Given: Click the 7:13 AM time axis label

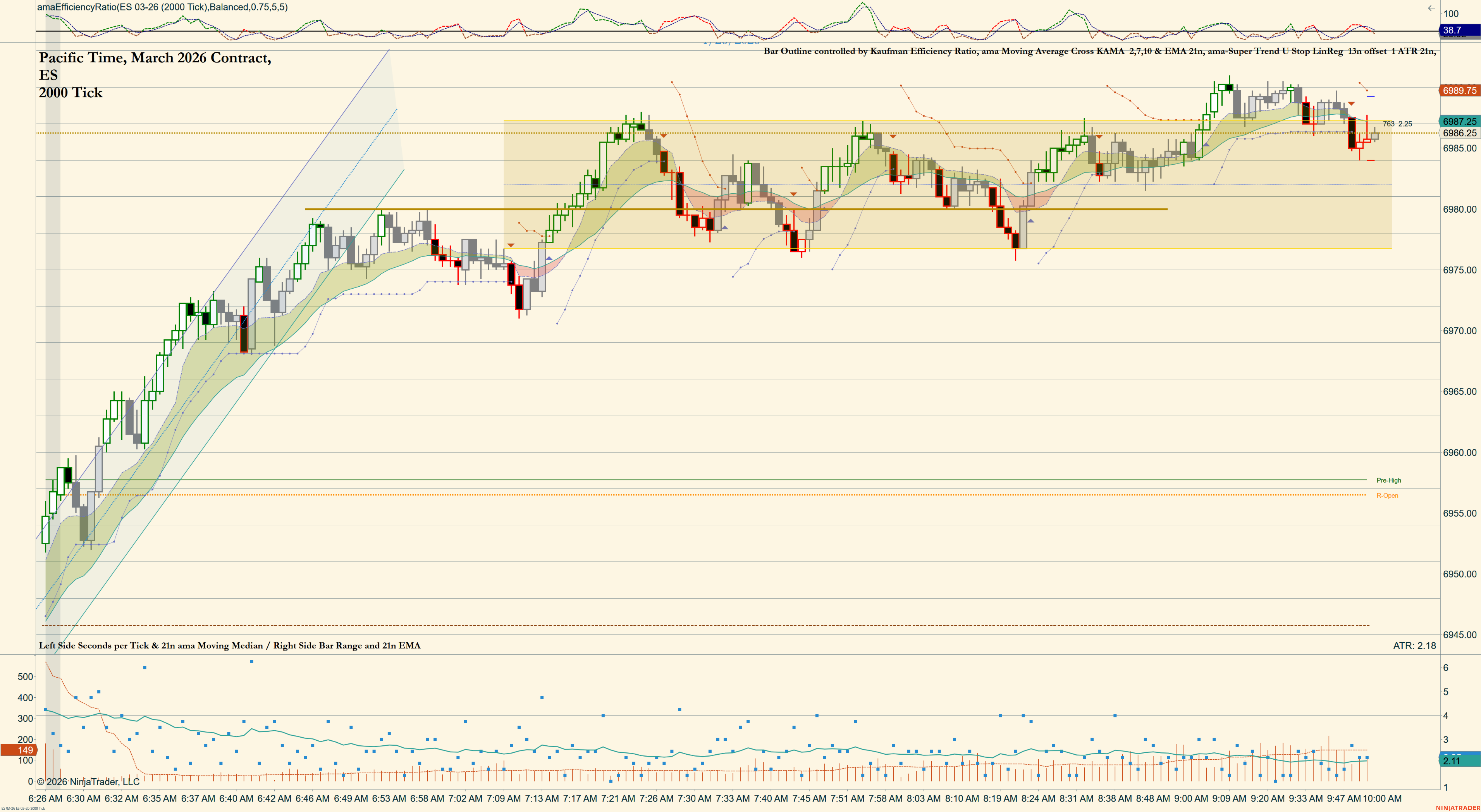Looking at the screenshot, I should pyautogui.click(x=542, y=799).
